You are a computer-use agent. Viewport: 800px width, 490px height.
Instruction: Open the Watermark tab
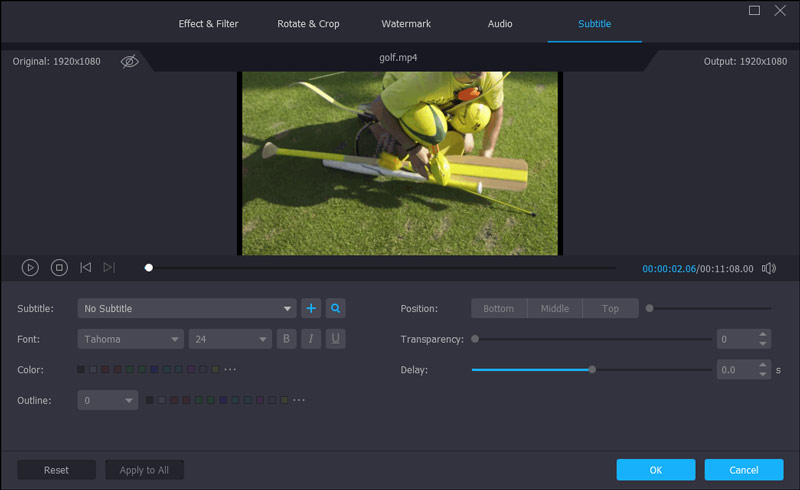pyautogui.click(x=405, y=23)
